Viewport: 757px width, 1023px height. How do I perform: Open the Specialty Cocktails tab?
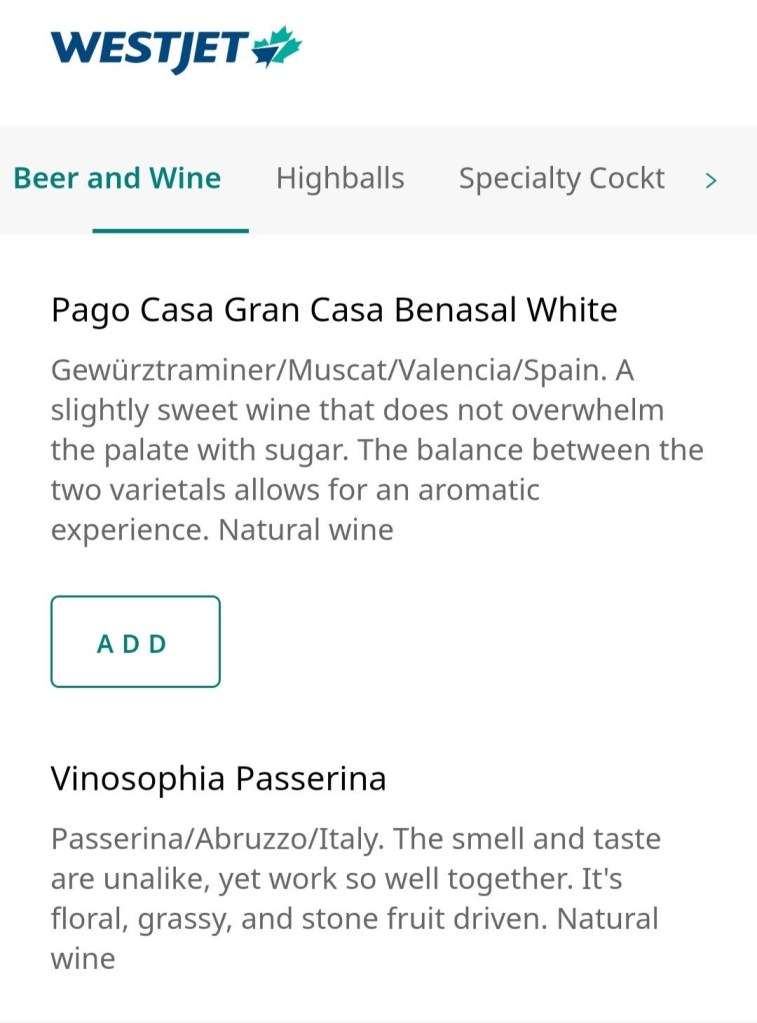561,179
